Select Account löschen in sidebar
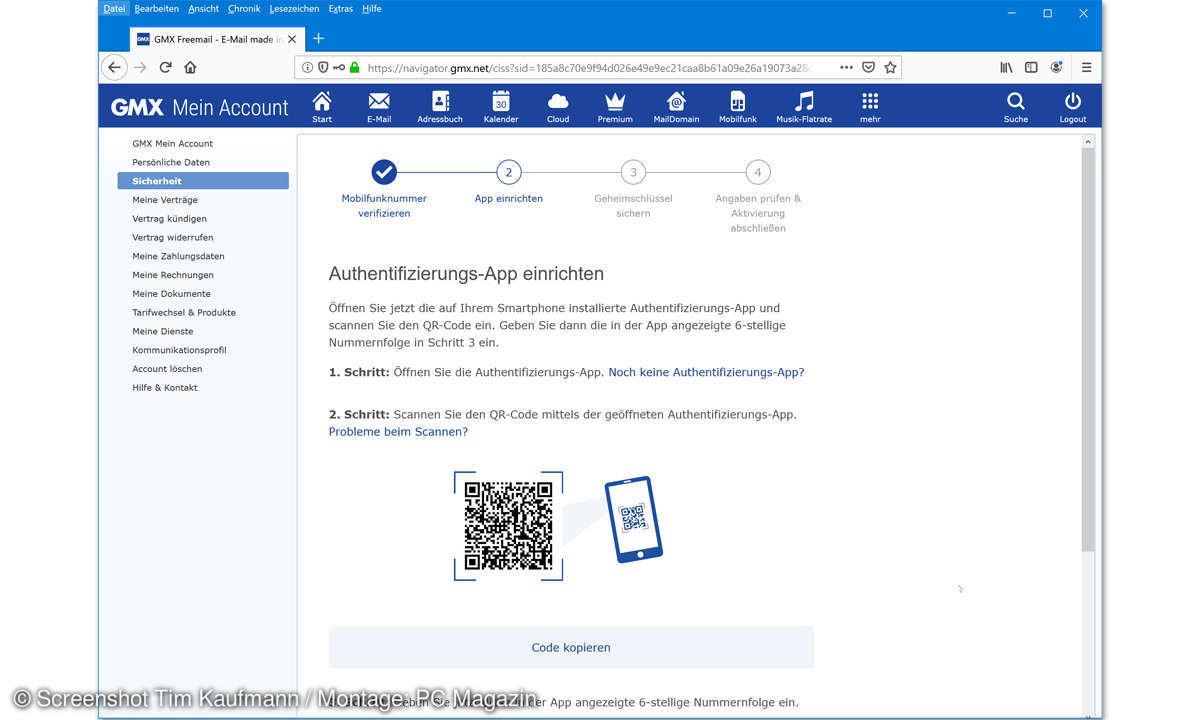 point(167,369)
